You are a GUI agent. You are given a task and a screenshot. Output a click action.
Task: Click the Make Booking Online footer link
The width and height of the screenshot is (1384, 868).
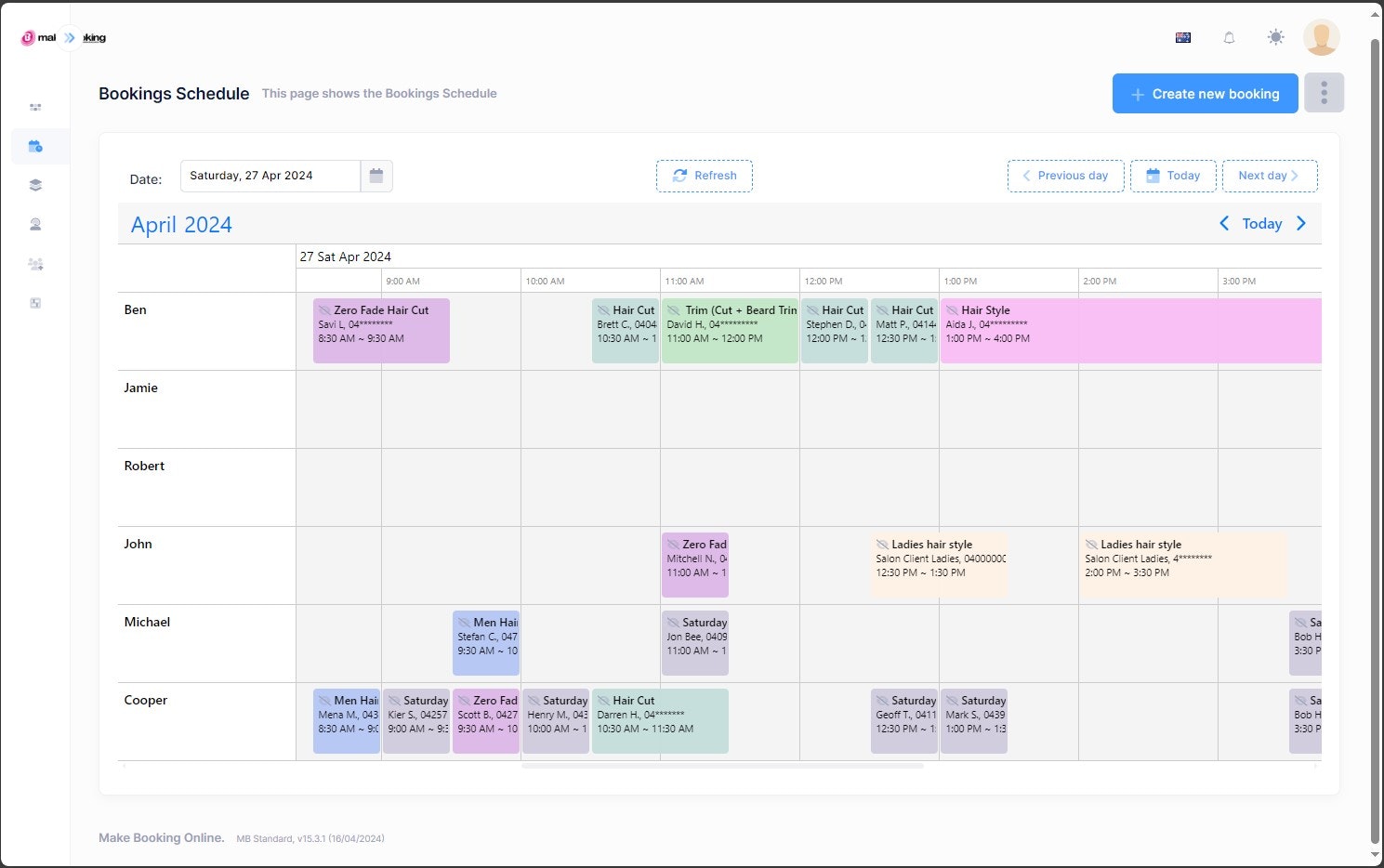[162, 838]
